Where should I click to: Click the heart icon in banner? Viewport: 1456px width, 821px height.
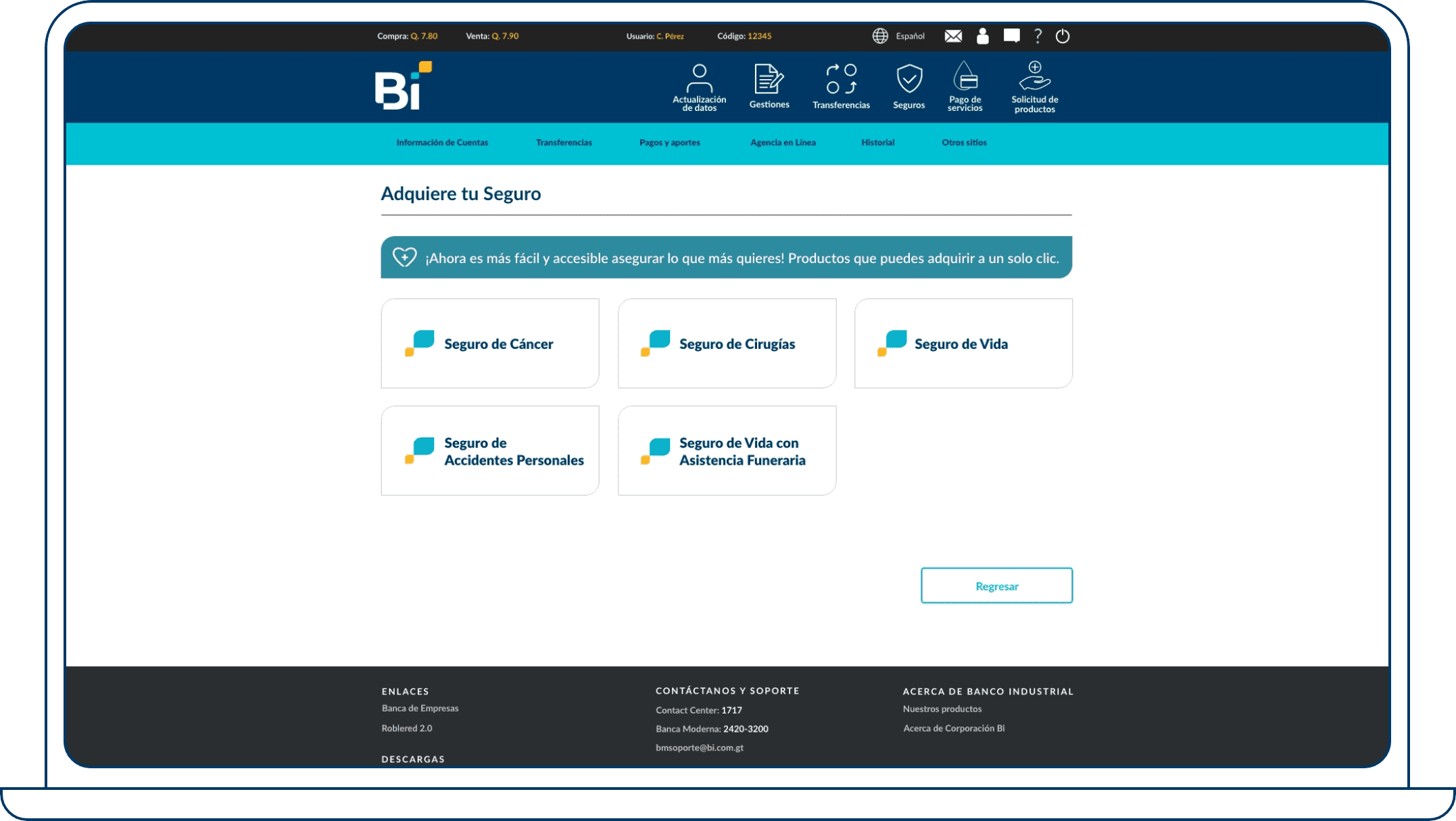pyautogui.click(x=404, y=257)
